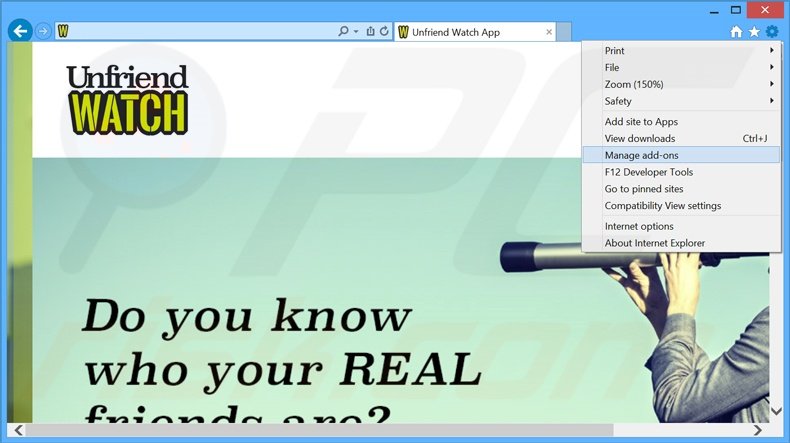Choose Go to pinned sites
The image size is (790, 443).
(681, 188)
